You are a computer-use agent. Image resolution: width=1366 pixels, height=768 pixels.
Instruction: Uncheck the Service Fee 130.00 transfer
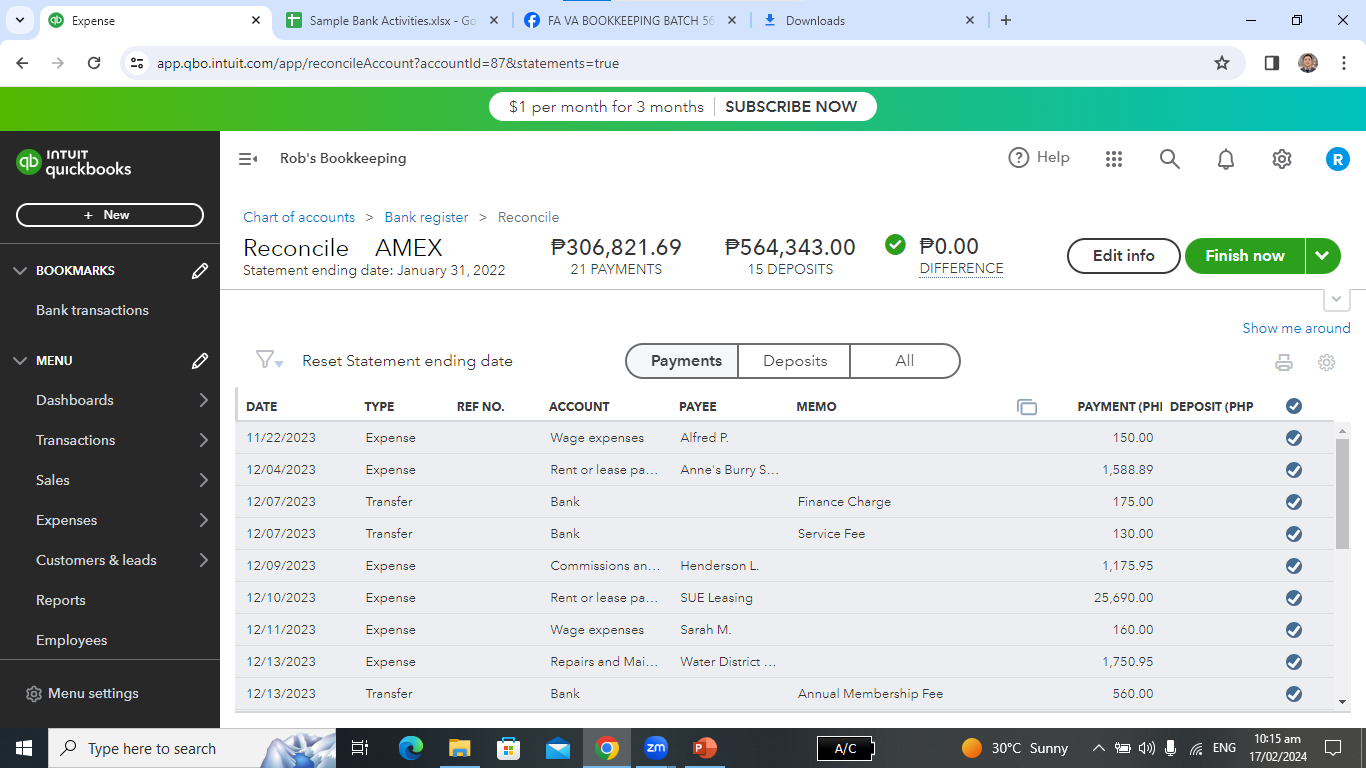[1294, 534]
